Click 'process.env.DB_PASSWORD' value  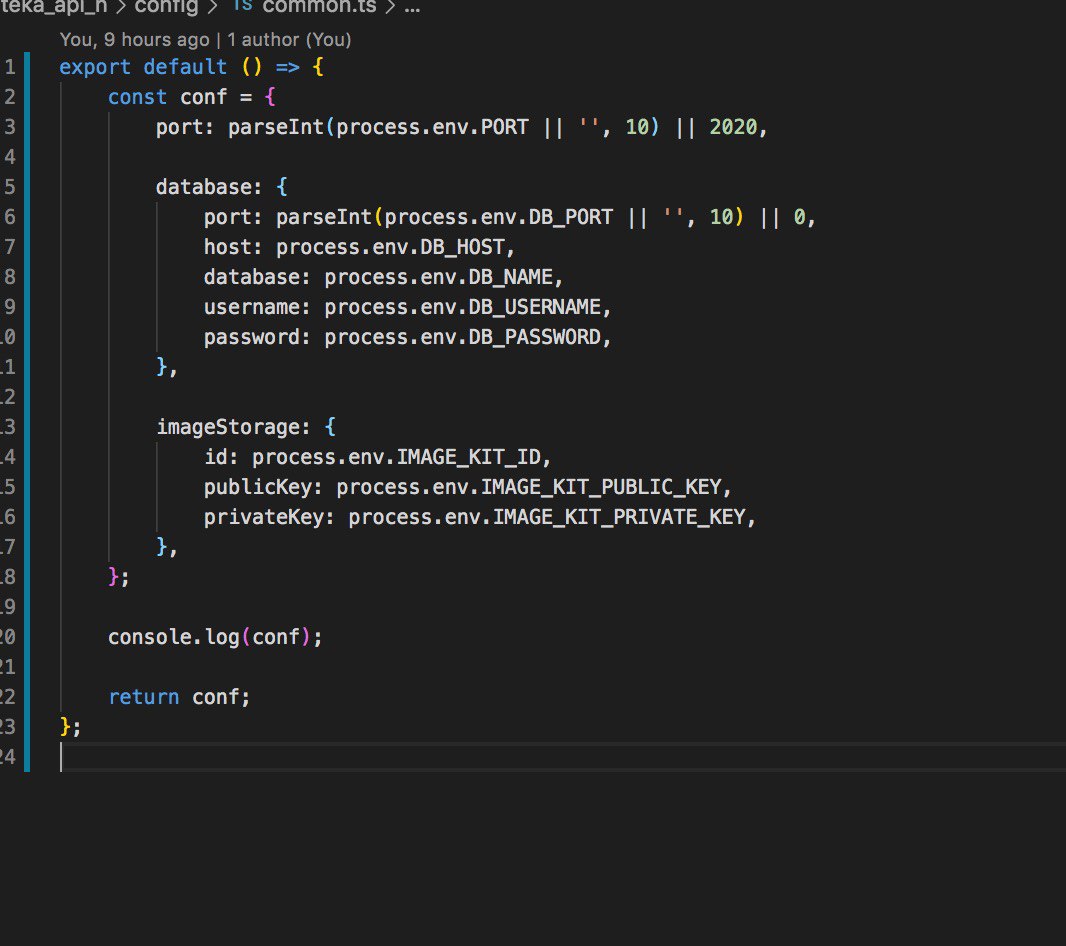coord(463,337)
